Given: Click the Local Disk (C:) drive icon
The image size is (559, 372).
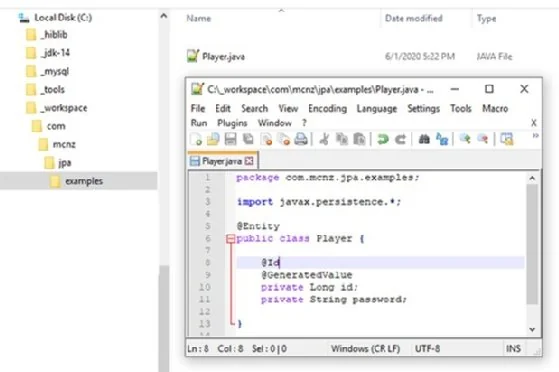Looking at the screenshot, I should [x=24, y=17].
